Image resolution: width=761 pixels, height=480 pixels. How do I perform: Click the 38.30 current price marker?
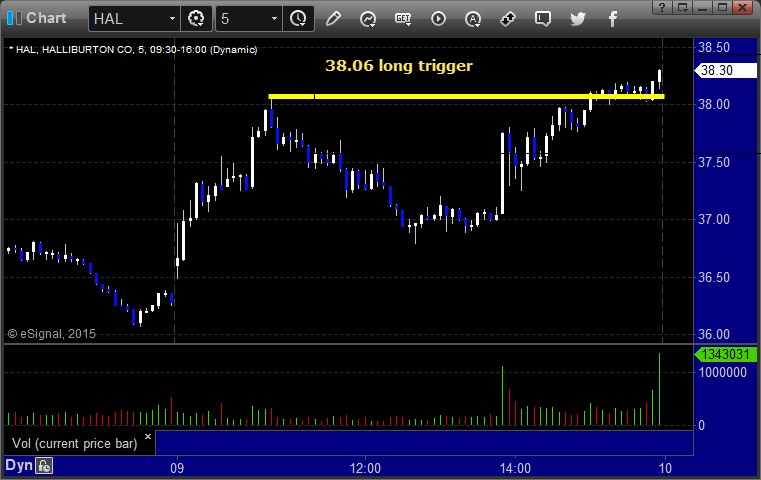(726, 70)
